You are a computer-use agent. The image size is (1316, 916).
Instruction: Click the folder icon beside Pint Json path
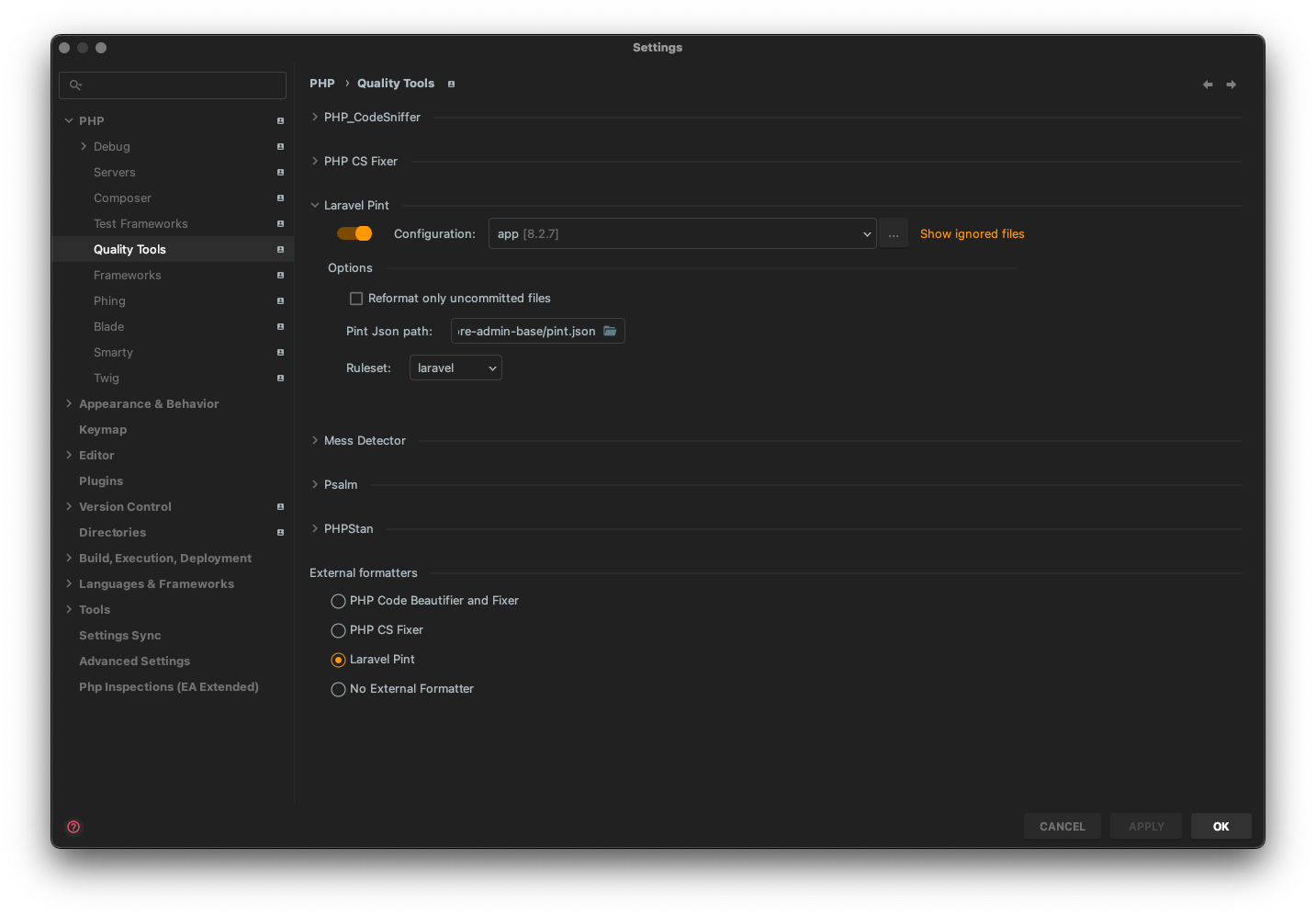[x=609, y=331]
